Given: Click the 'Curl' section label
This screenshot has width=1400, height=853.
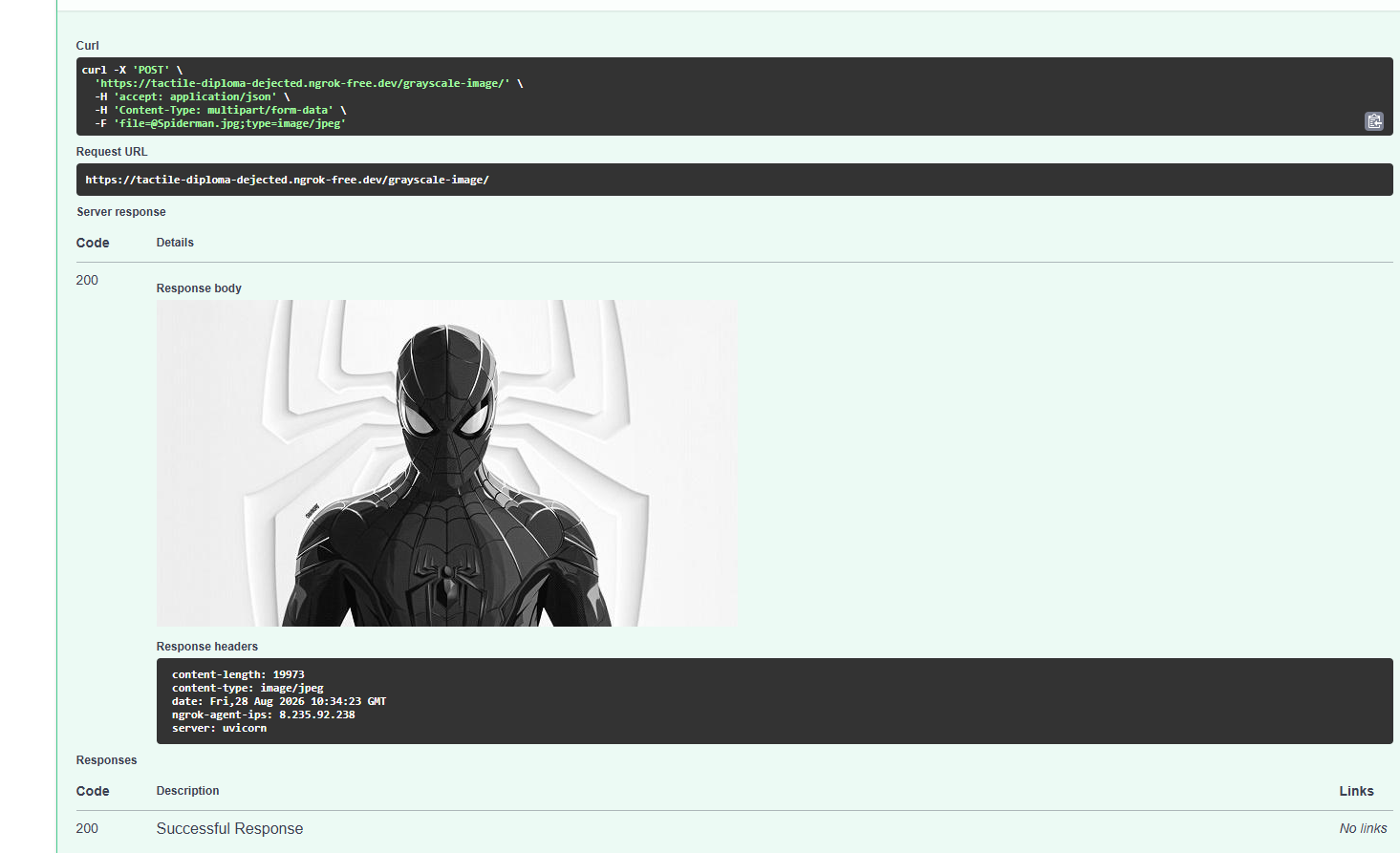Looking at the screenshot, I should (x=88, y=46).
